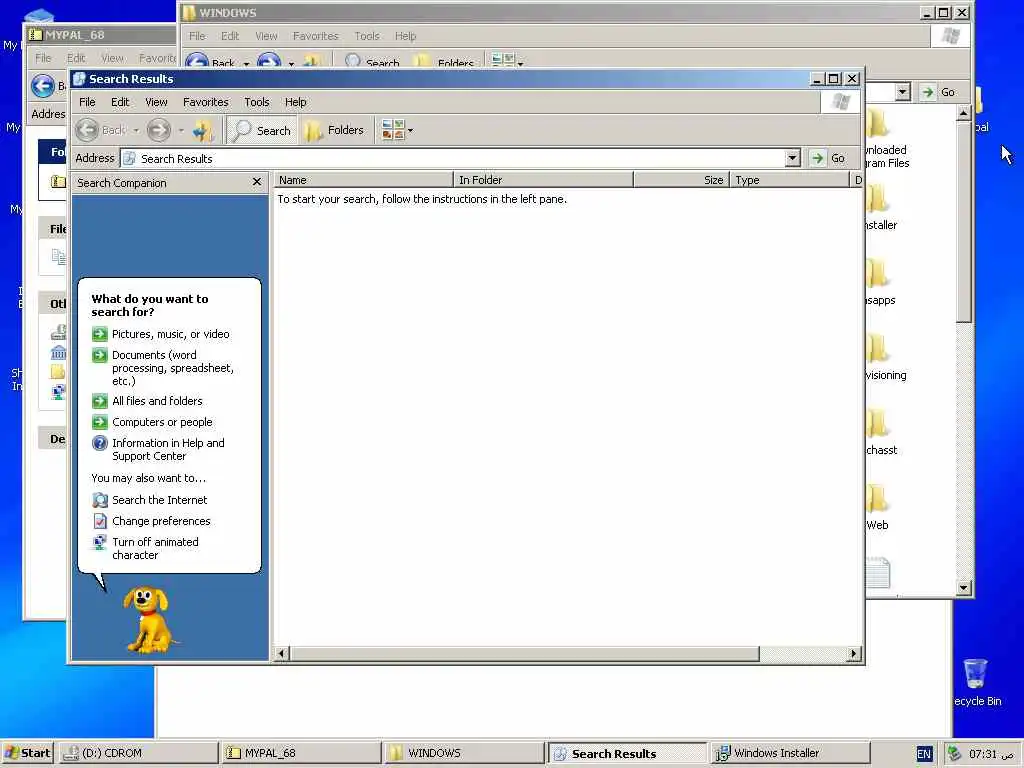Click the Start button

pos(27,753)
